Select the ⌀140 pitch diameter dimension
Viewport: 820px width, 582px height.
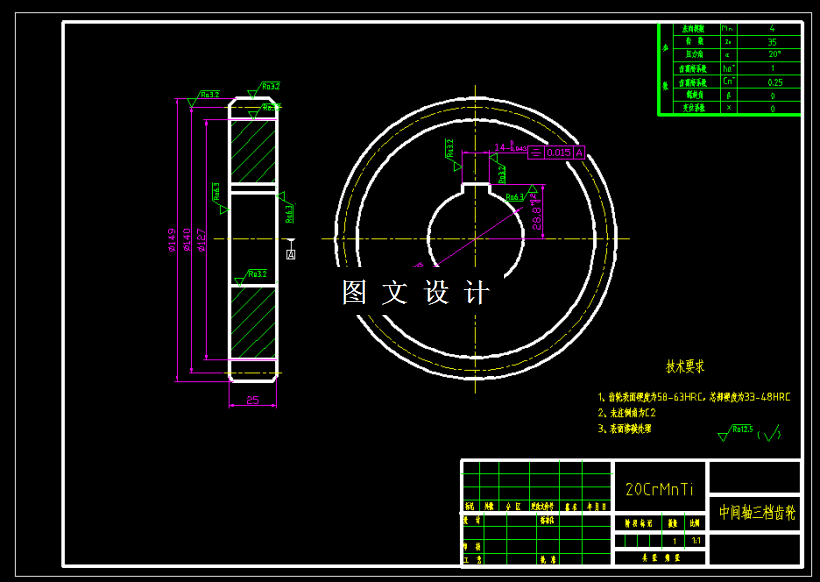[187, 240]
